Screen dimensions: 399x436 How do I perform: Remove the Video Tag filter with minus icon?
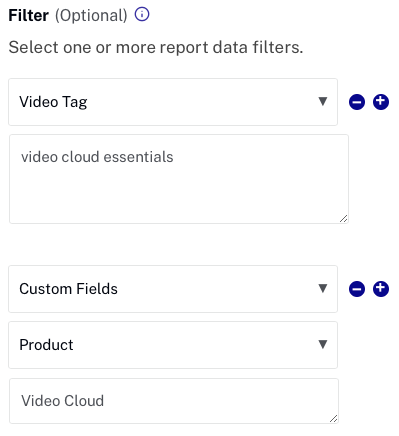coord(357,102)
